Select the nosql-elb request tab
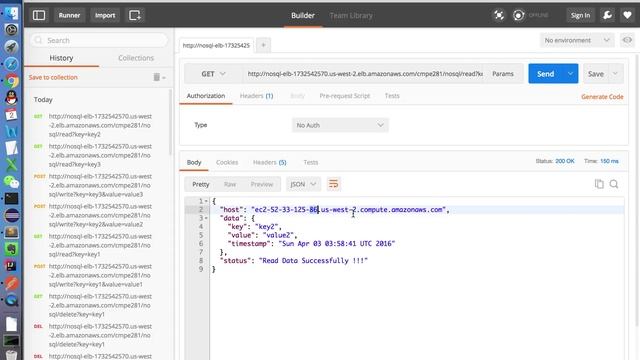640x360 pixels. [216, 45]
